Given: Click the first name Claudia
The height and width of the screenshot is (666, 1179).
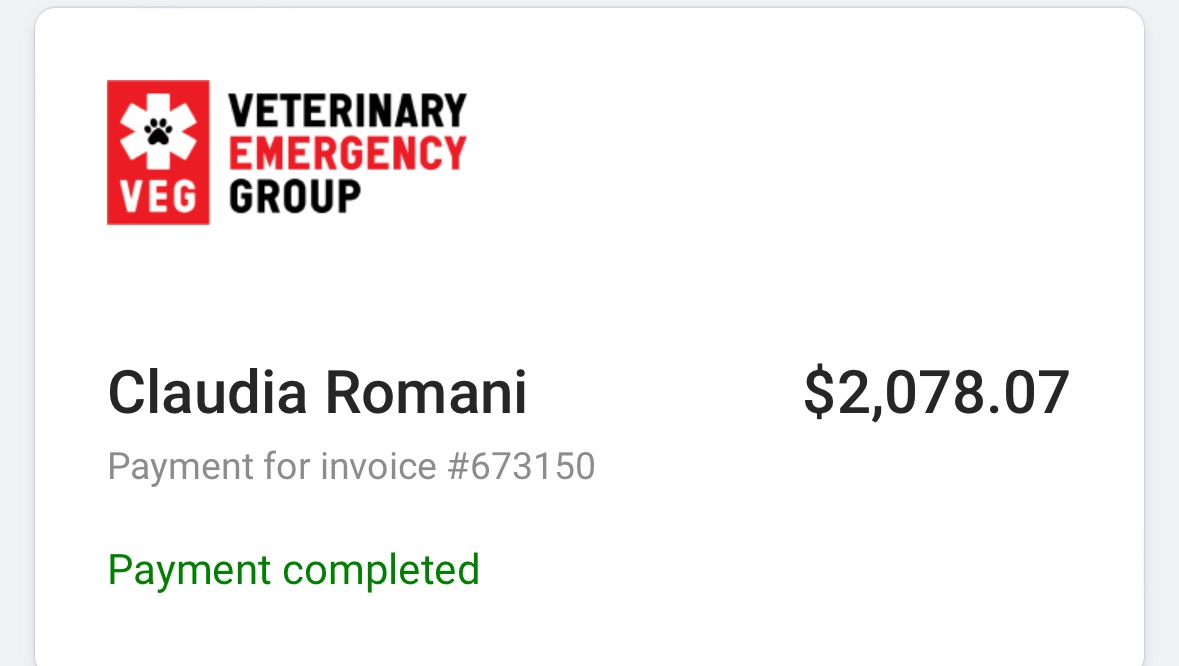Looking at the screenshot, I should click(x=208, y=392).
